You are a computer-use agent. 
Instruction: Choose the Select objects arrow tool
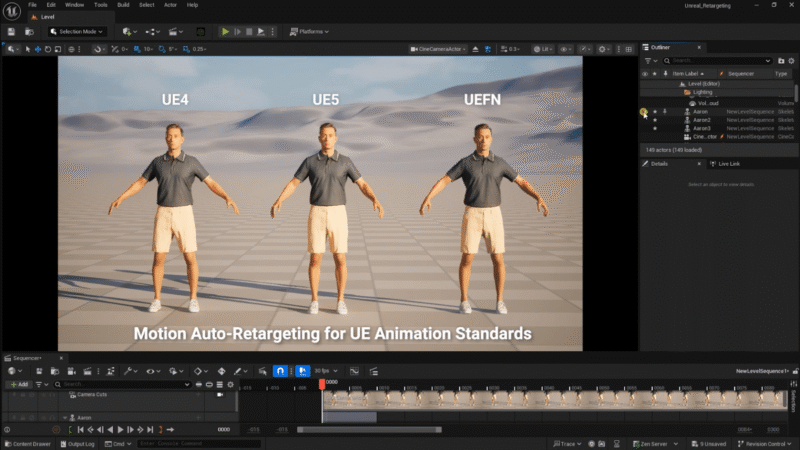coord(28,49)
